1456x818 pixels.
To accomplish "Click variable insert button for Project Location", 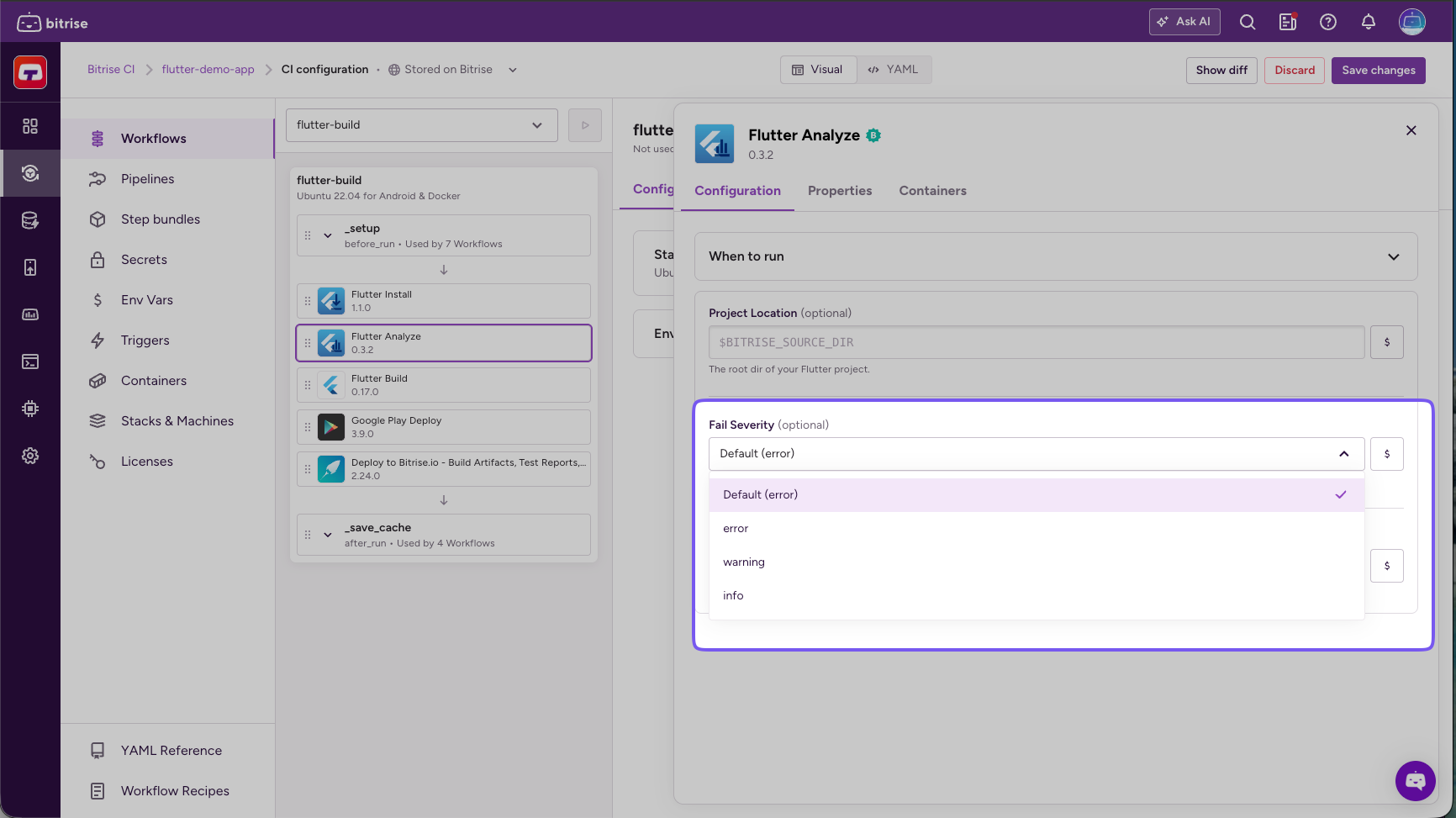I will coord(1387,342).
